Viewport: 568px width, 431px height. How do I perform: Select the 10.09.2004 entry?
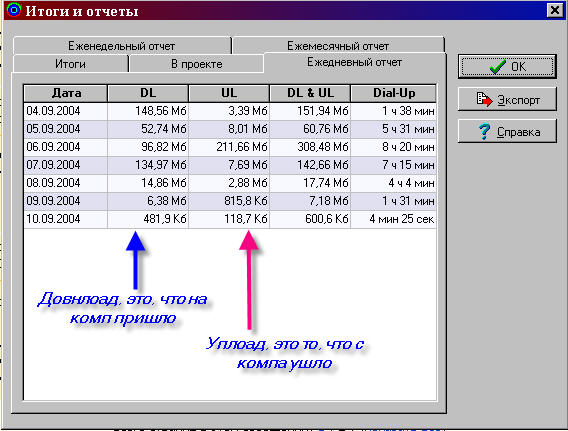tap(230, 219)
